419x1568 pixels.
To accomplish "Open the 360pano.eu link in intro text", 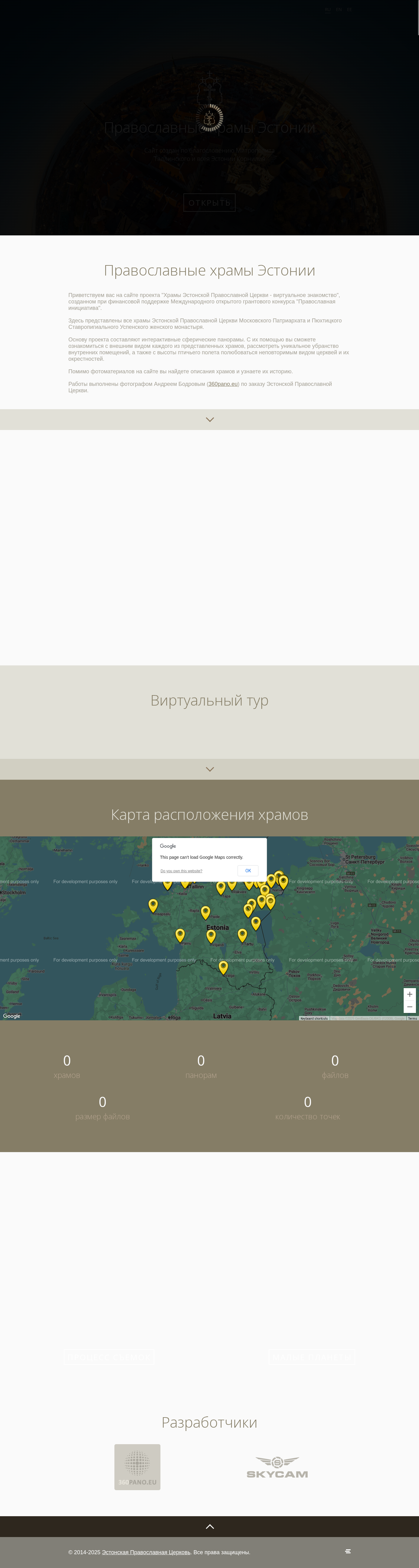I will click(223, 384).
